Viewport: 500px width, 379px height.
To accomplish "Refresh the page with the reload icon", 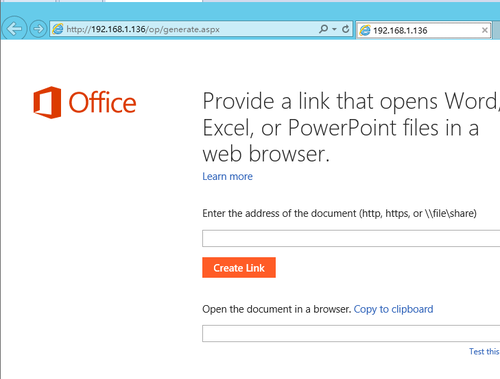I will [x=346, y=29].
